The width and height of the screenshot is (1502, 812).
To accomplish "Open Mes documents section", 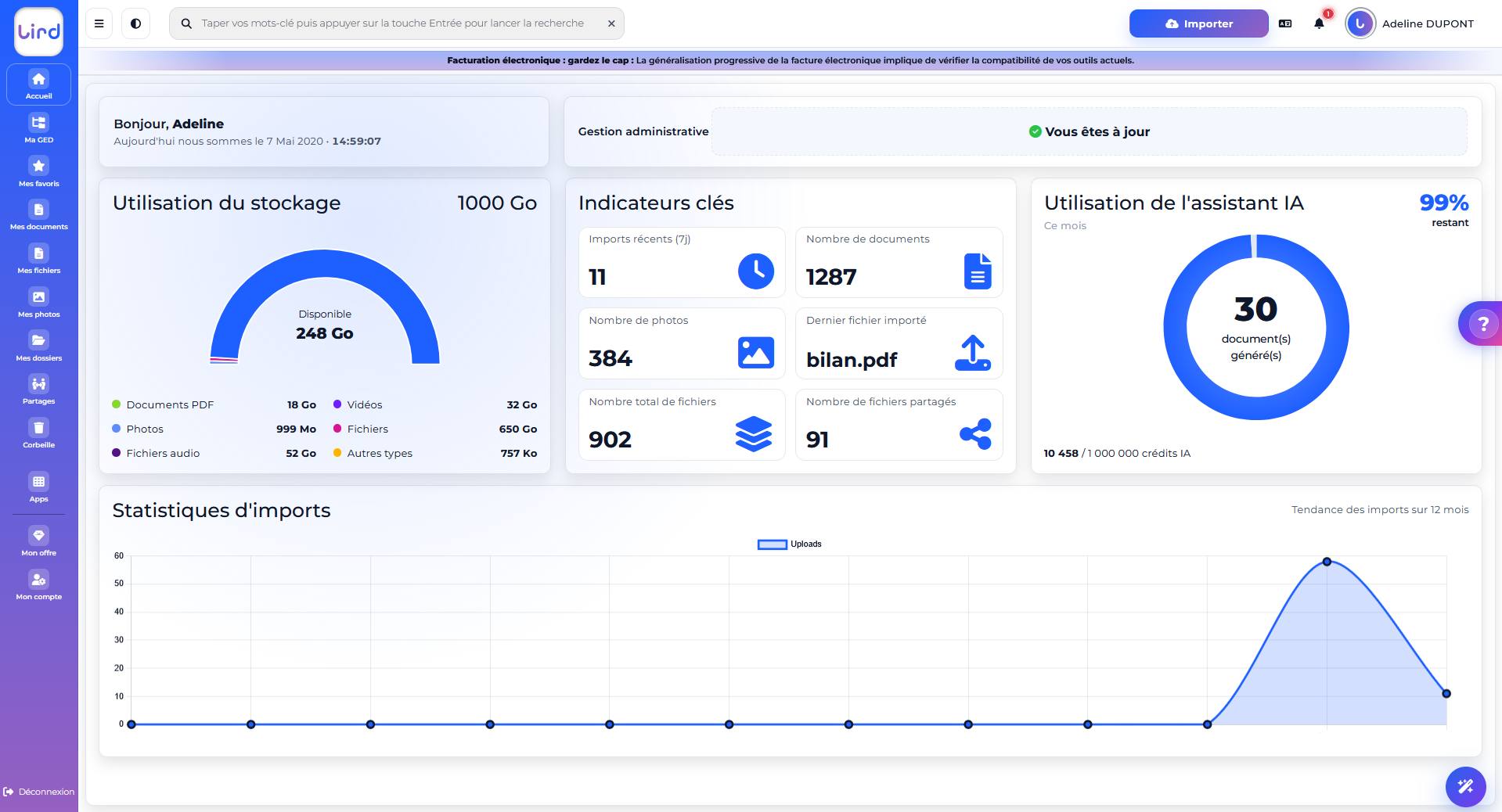I will coord(38,215).
